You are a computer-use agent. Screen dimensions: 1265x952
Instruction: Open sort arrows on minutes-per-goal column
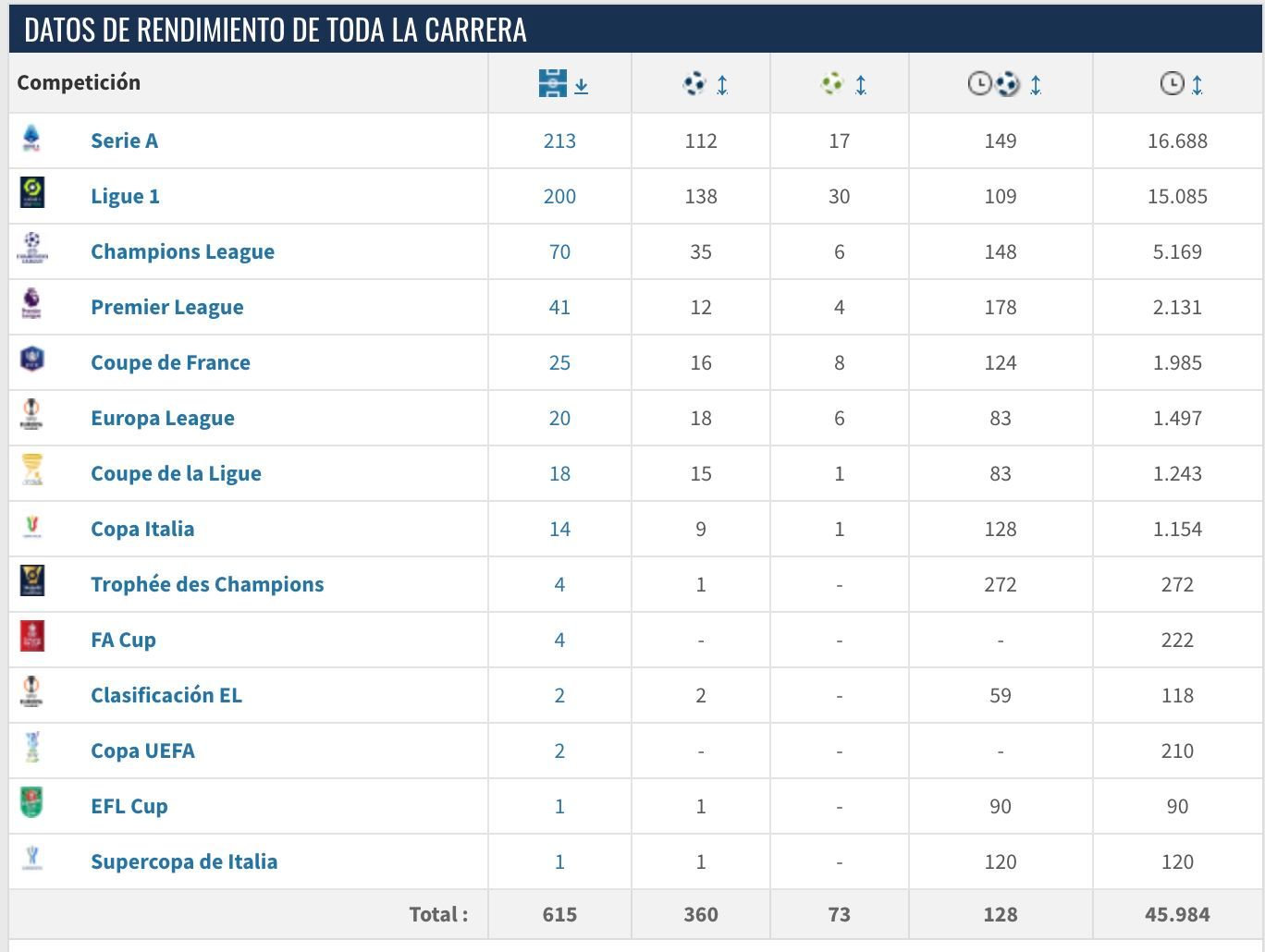[x=1036, y=82]
